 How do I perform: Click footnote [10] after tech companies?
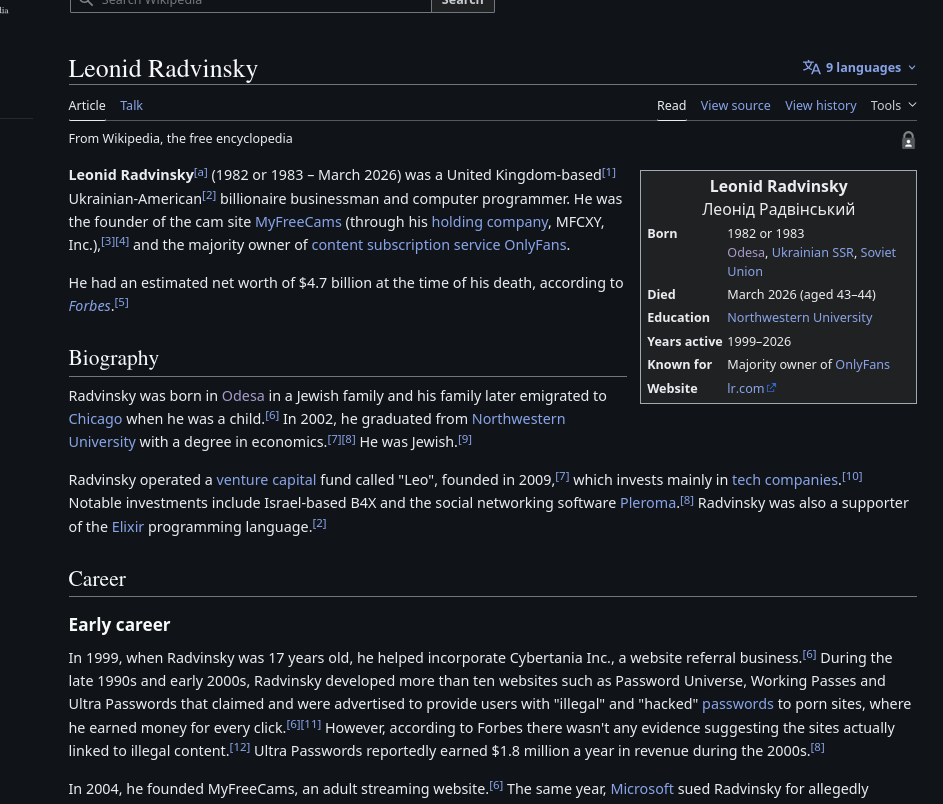pos(852,476)
